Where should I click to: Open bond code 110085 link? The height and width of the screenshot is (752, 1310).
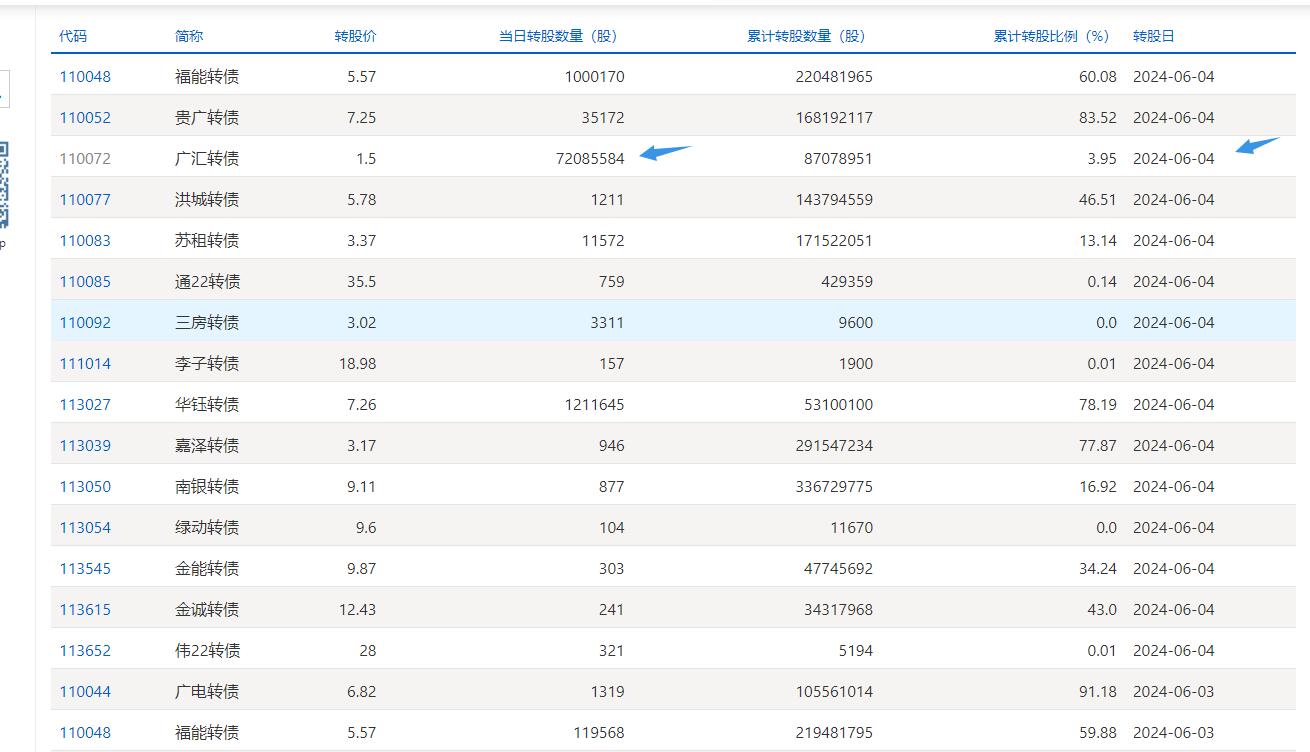click(x=85, y=282)
